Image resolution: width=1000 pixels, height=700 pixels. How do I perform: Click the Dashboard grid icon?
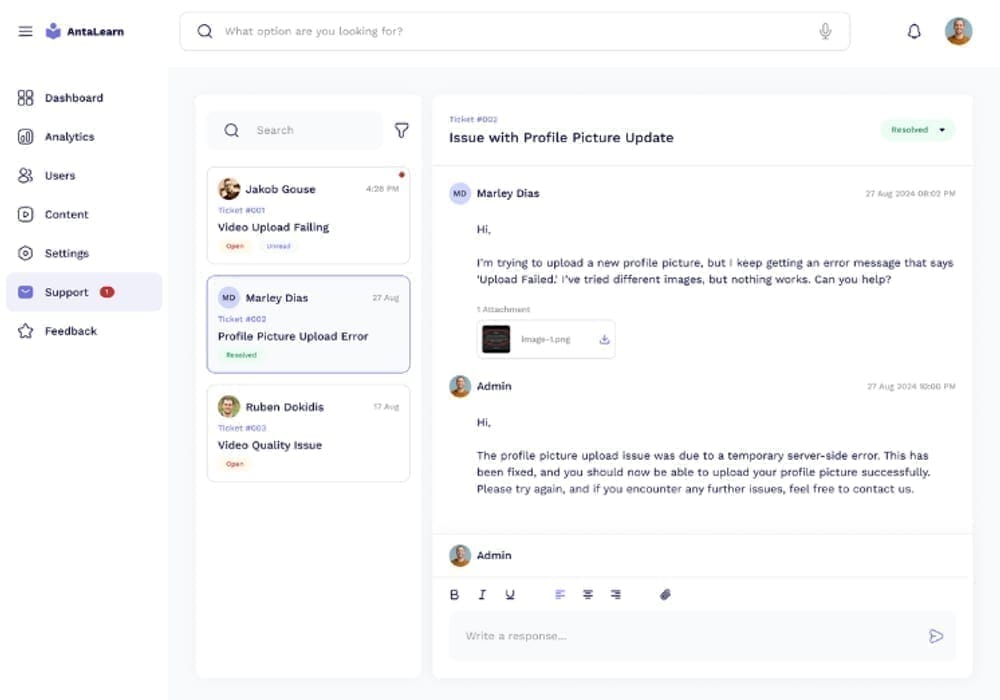[26, 98]
